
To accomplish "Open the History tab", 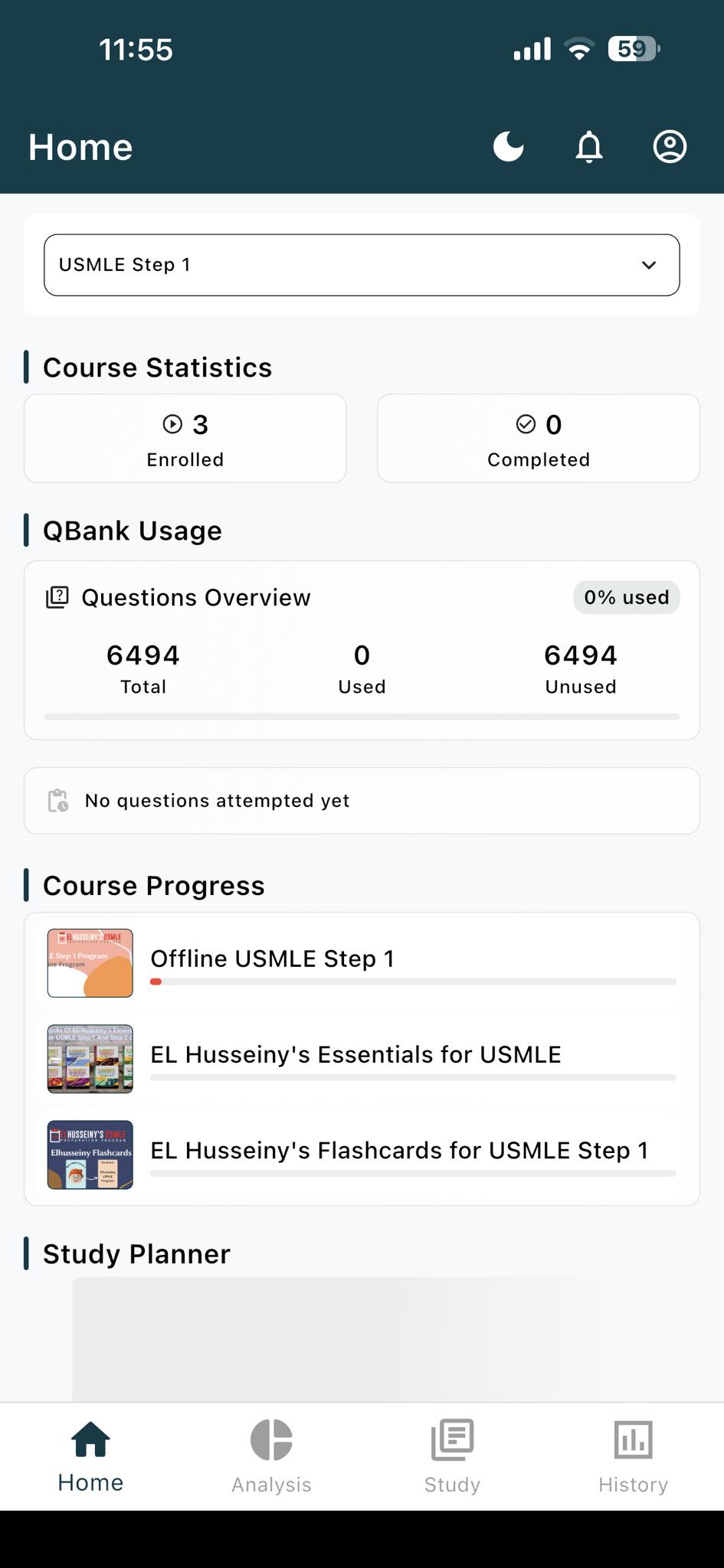I will click(633, 1456).
